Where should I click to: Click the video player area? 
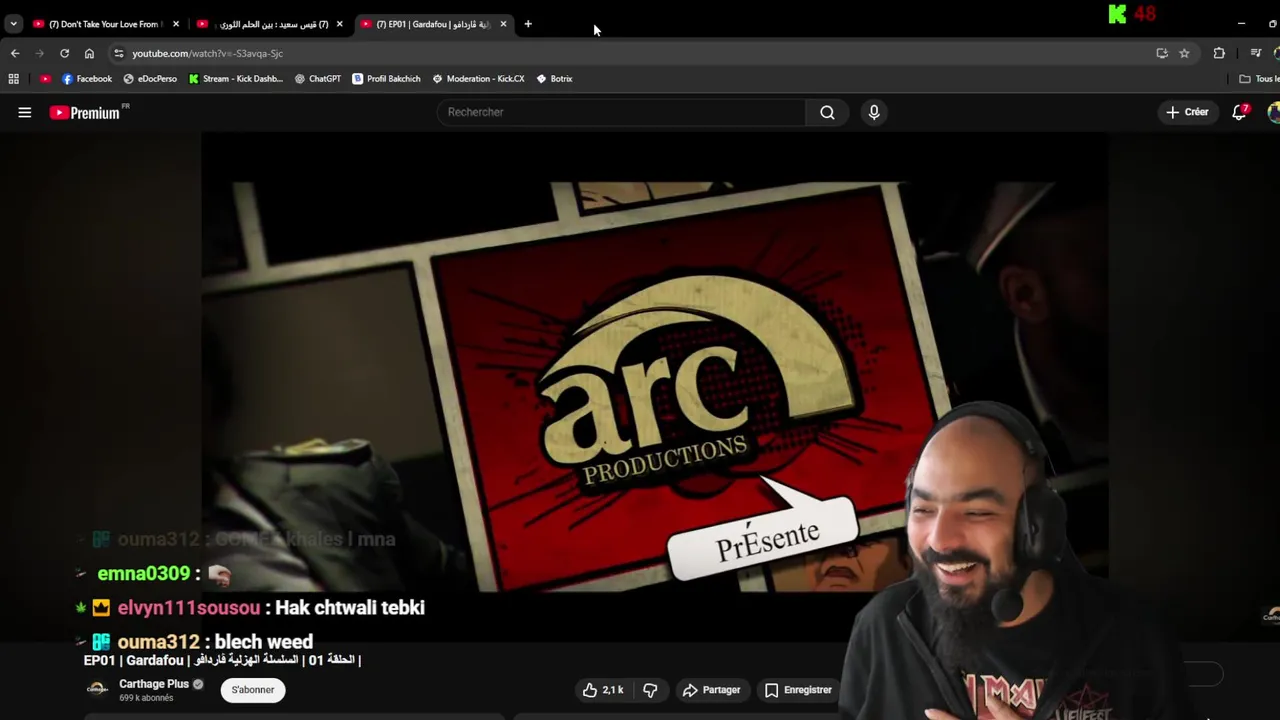(x=654, y=385)
